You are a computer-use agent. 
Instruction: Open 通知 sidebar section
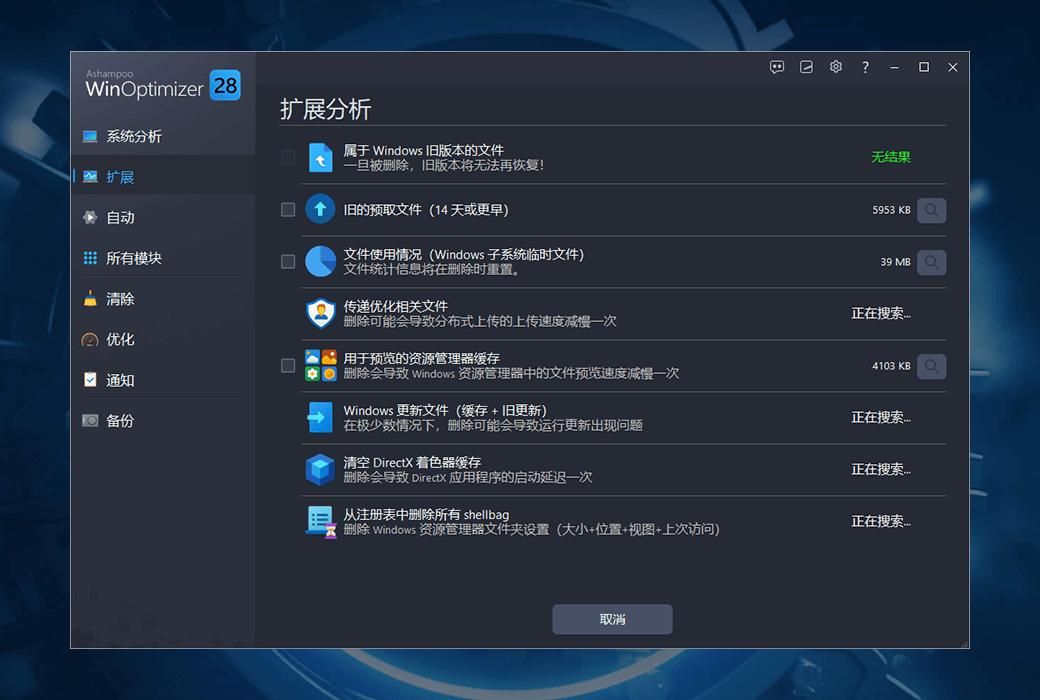pos(163,380)
